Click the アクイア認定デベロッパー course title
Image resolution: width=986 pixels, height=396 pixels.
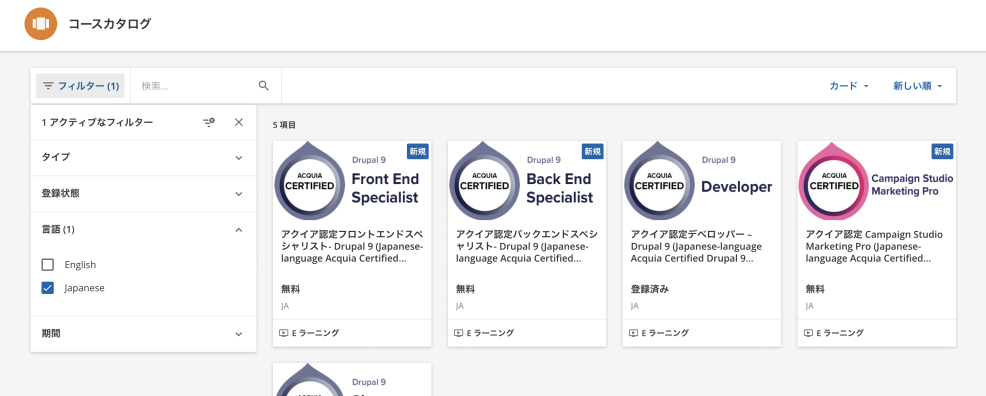click(x=697, y=246)
